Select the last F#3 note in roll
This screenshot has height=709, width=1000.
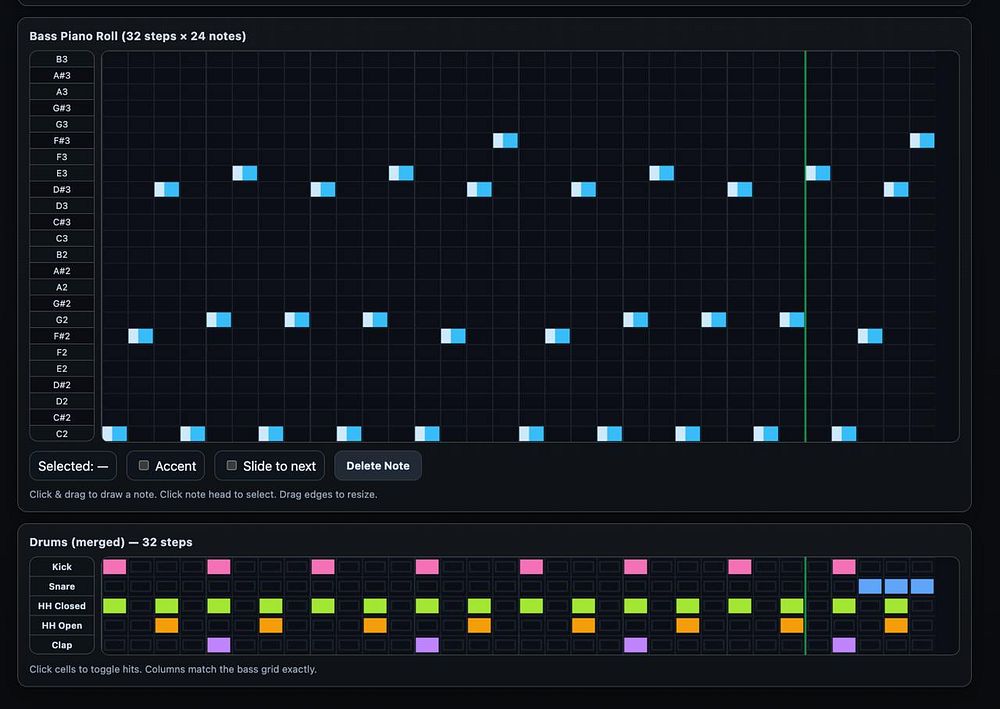[x=915, y=141]
